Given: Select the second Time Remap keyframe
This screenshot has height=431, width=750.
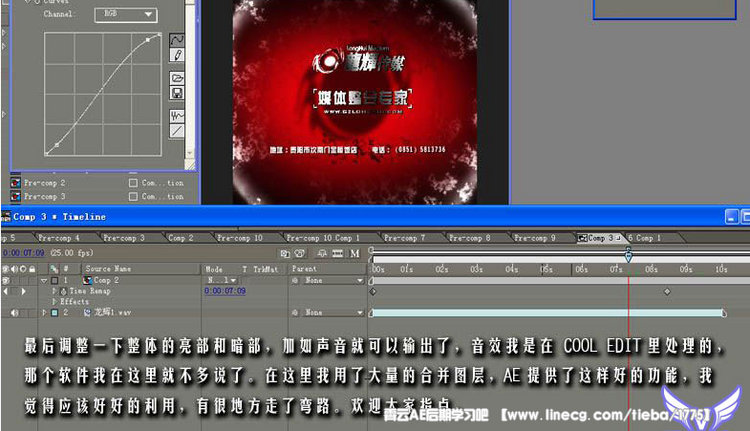Looking at the screenshot, I should pyautogui.click(x=667, y=291).
